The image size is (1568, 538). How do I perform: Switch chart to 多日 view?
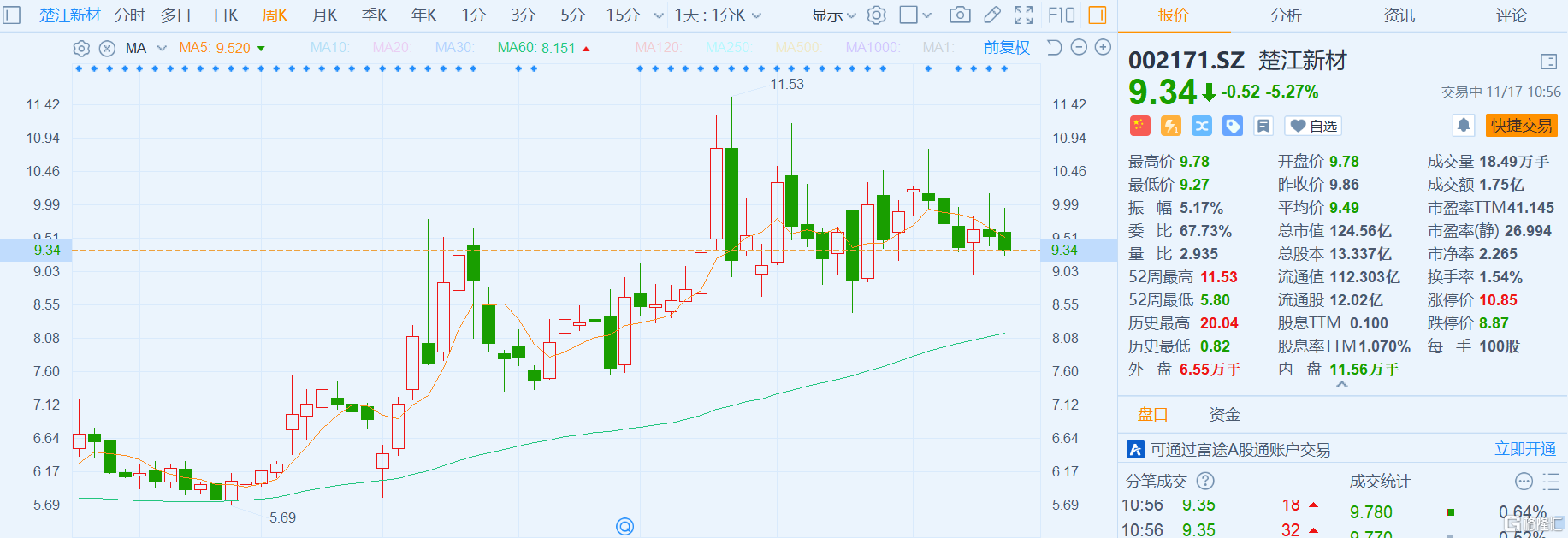(x=176, y=15)
